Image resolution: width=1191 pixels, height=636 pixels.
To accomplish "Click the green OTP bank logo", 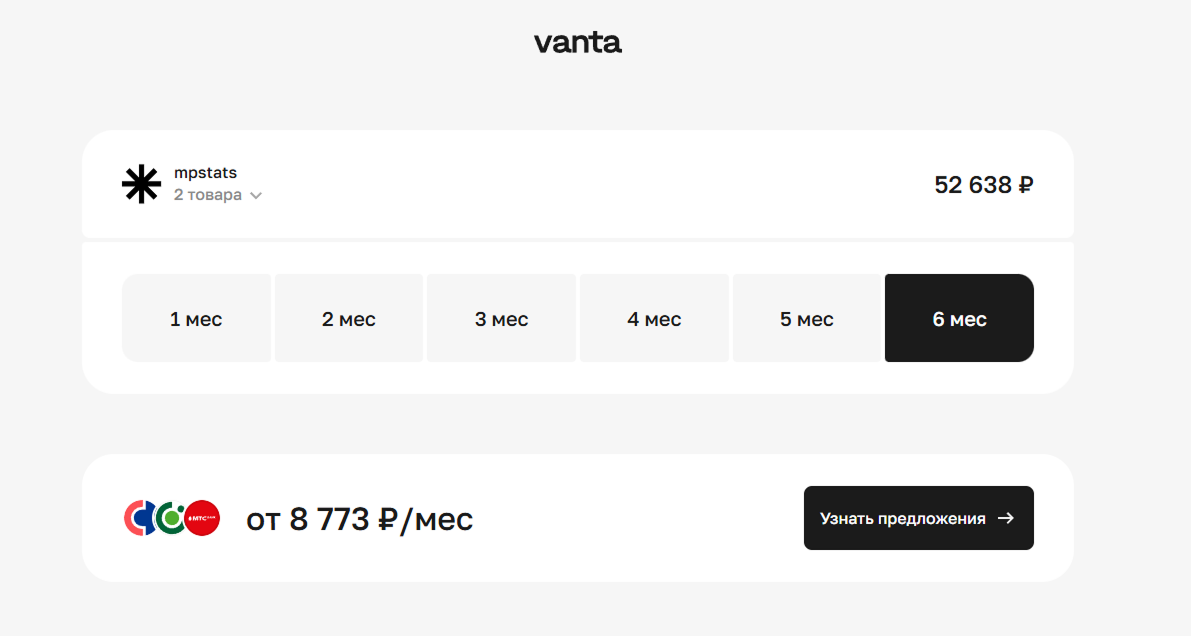I will (170, 518).
